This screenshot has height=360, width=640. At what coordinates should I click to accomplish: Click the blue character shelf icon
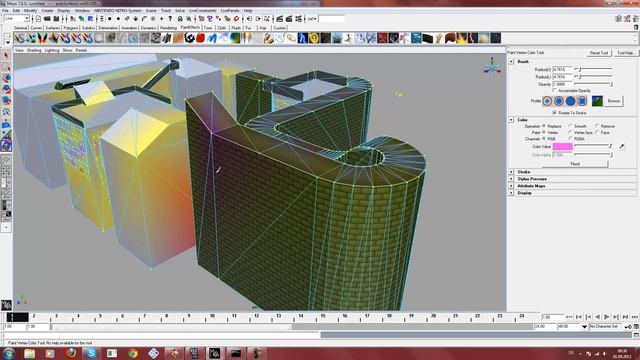pos(303,38)
